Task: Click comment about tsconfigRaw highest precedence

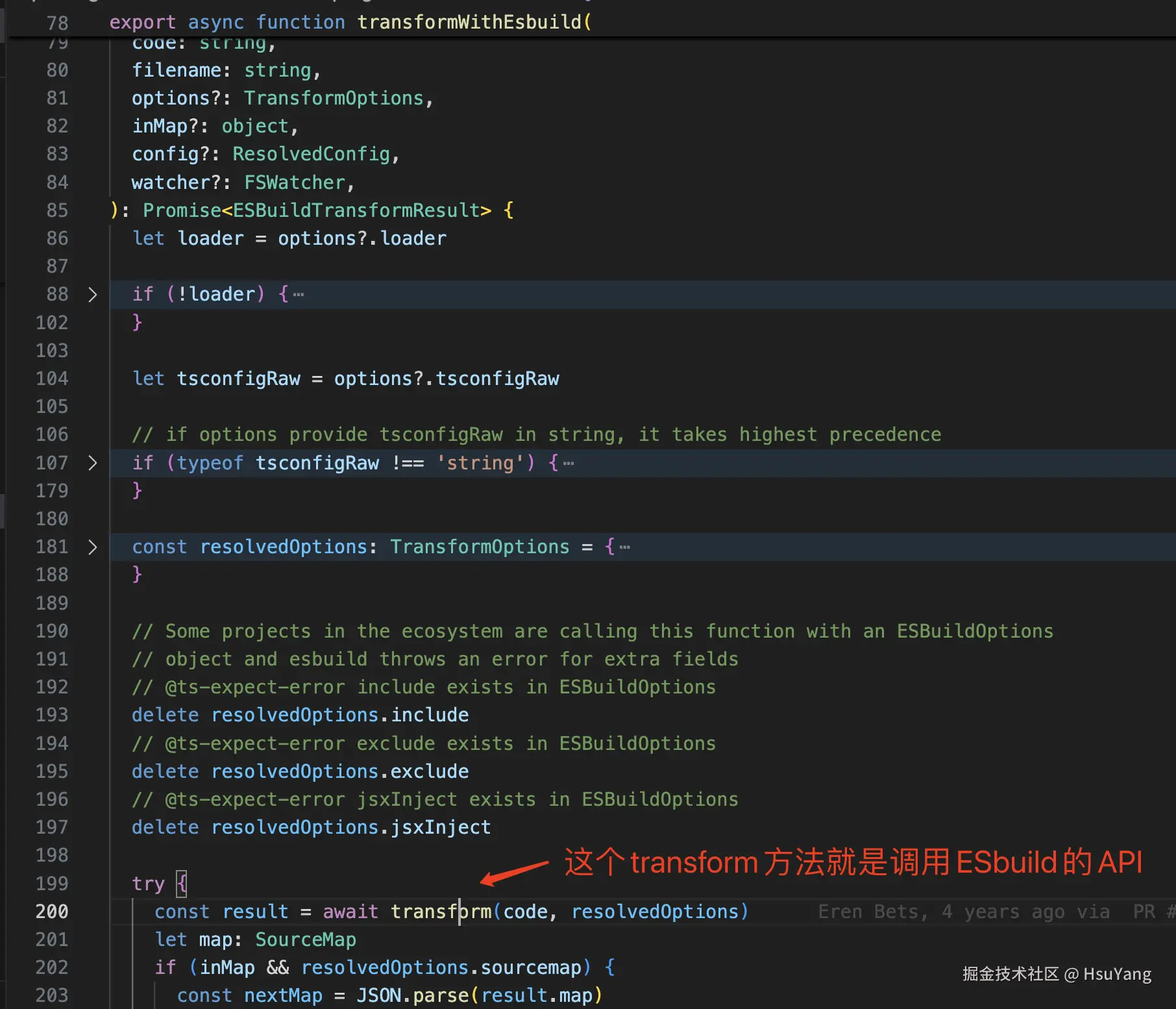Action: click(x=537, y=434)
